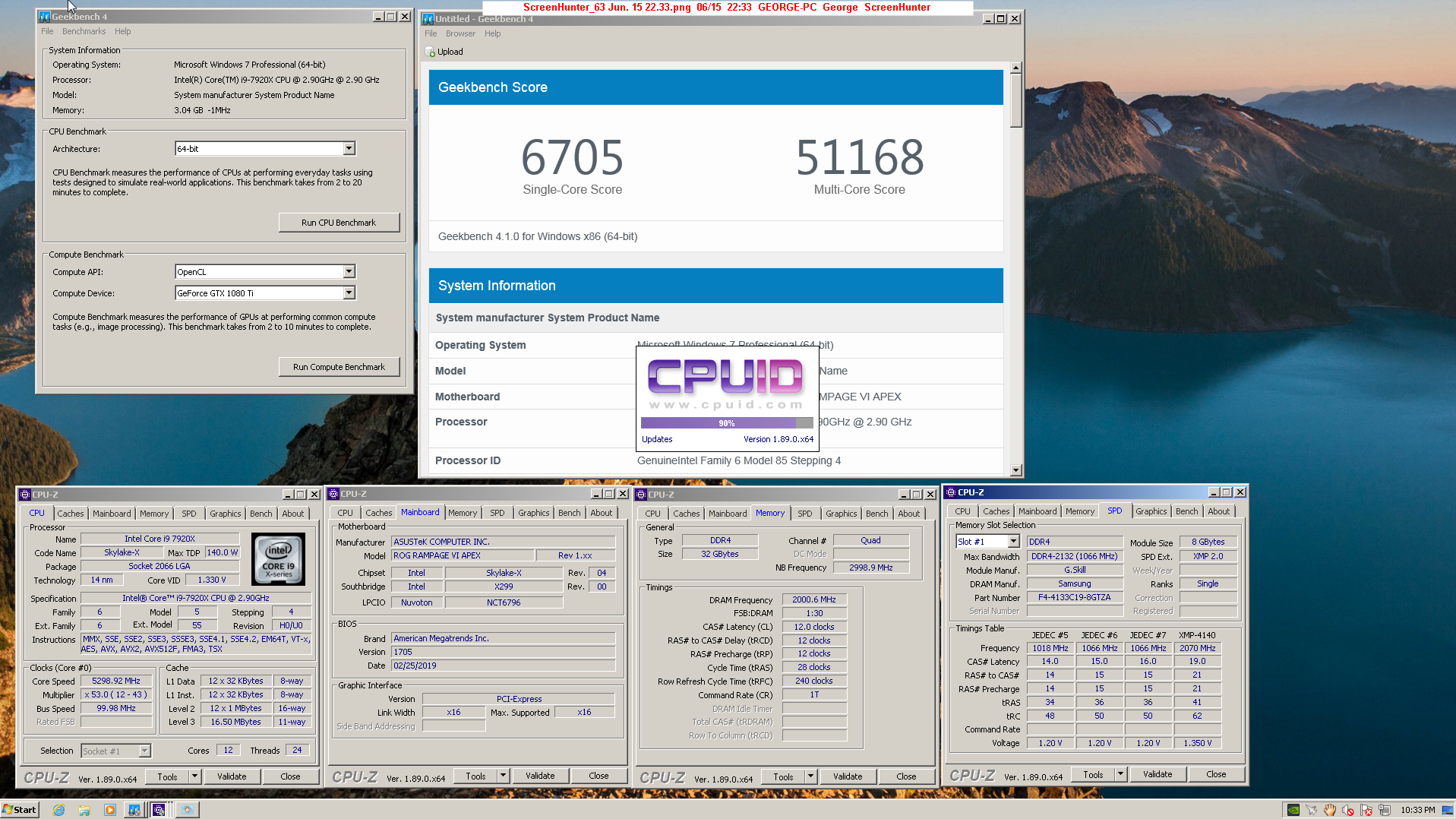Viewport: 1456px width, 819px height.
Task: Click the Intel Core i9 X-series logo
Action: coord(278,558)
